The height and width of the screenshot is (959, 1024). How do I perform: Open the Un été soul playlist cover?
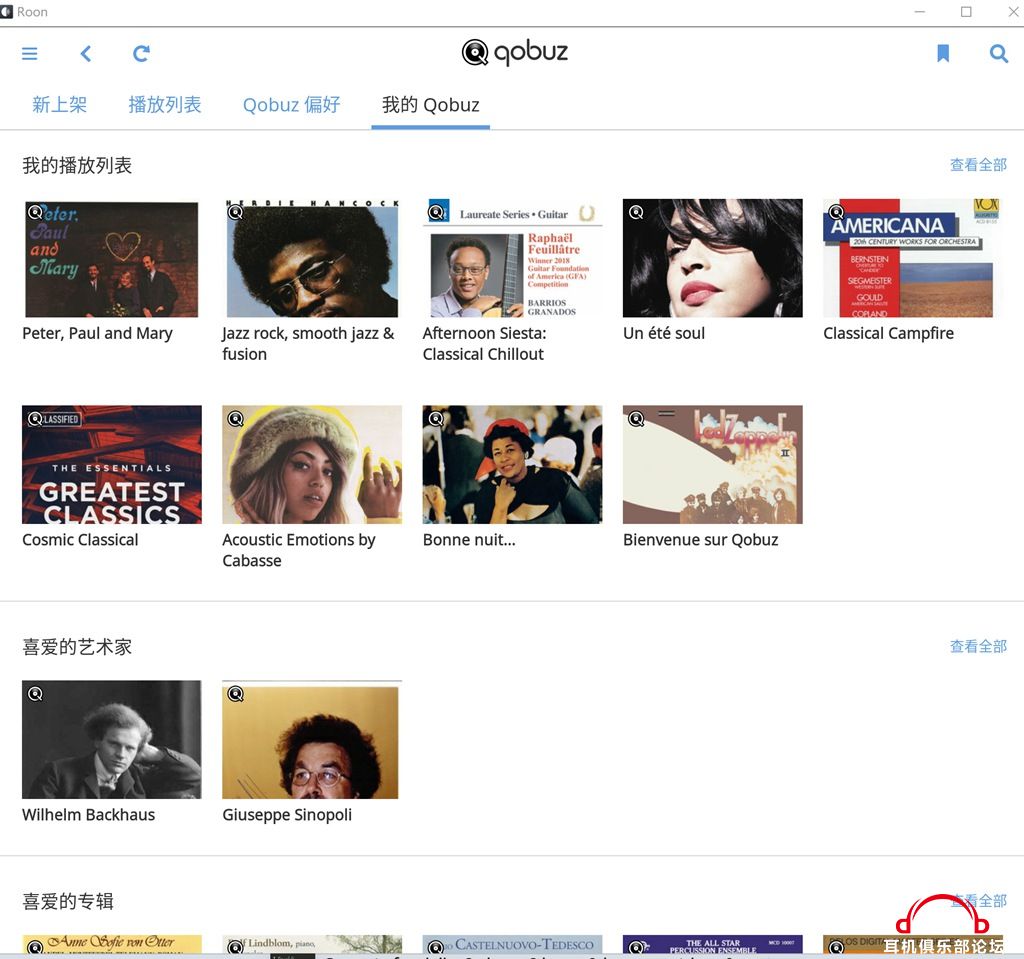point(712,259)
